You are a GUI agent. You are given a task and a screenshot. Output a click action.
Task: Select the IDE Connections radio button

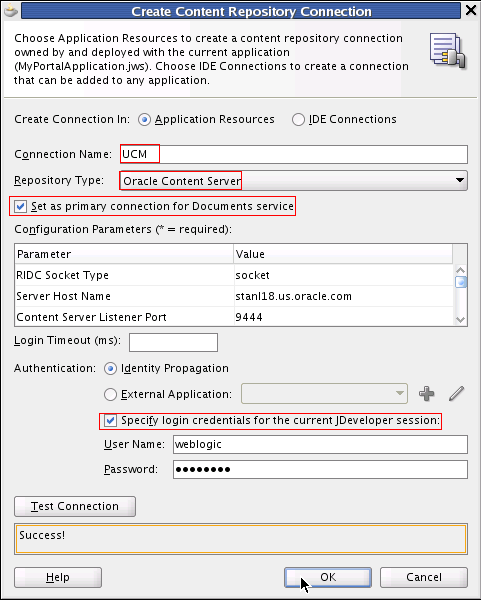(x=298, y=120)
